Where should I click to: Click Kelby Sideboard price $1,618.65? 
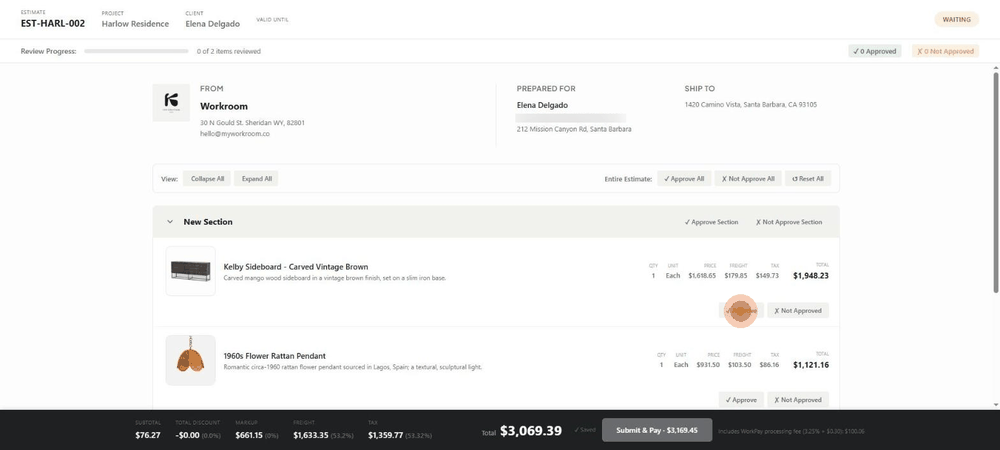(x=702, y=276)
